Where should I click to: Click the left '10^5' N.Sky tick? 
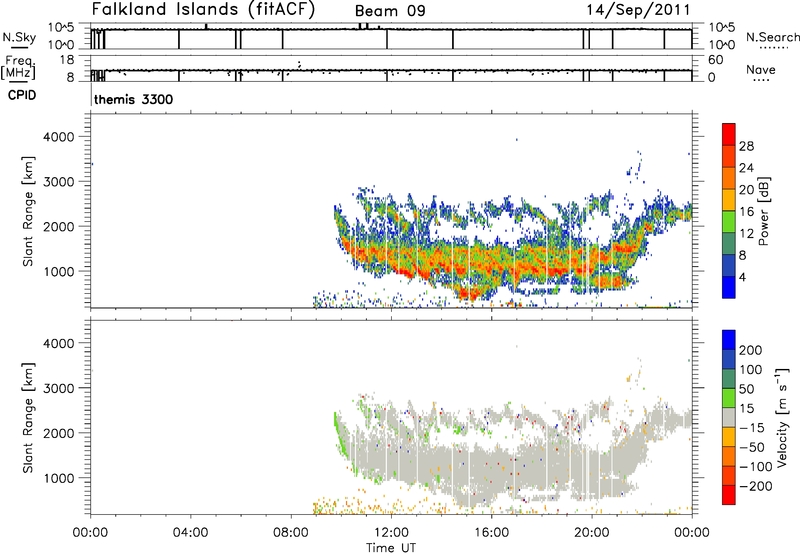click(x=61, y=27)
